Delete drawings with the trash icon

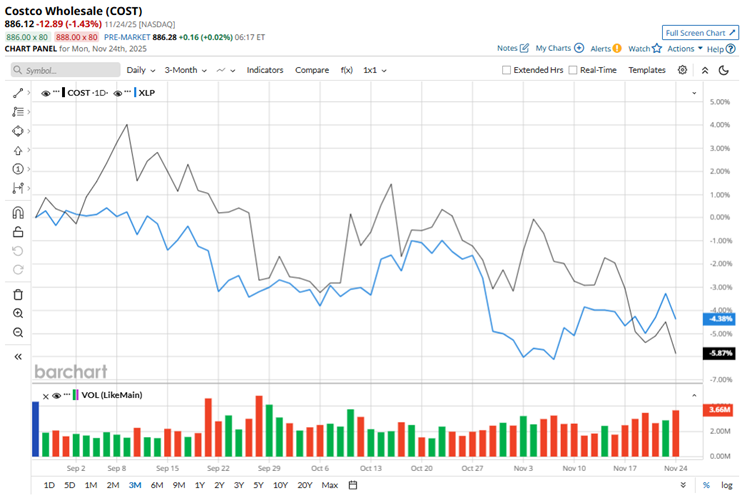18,294
